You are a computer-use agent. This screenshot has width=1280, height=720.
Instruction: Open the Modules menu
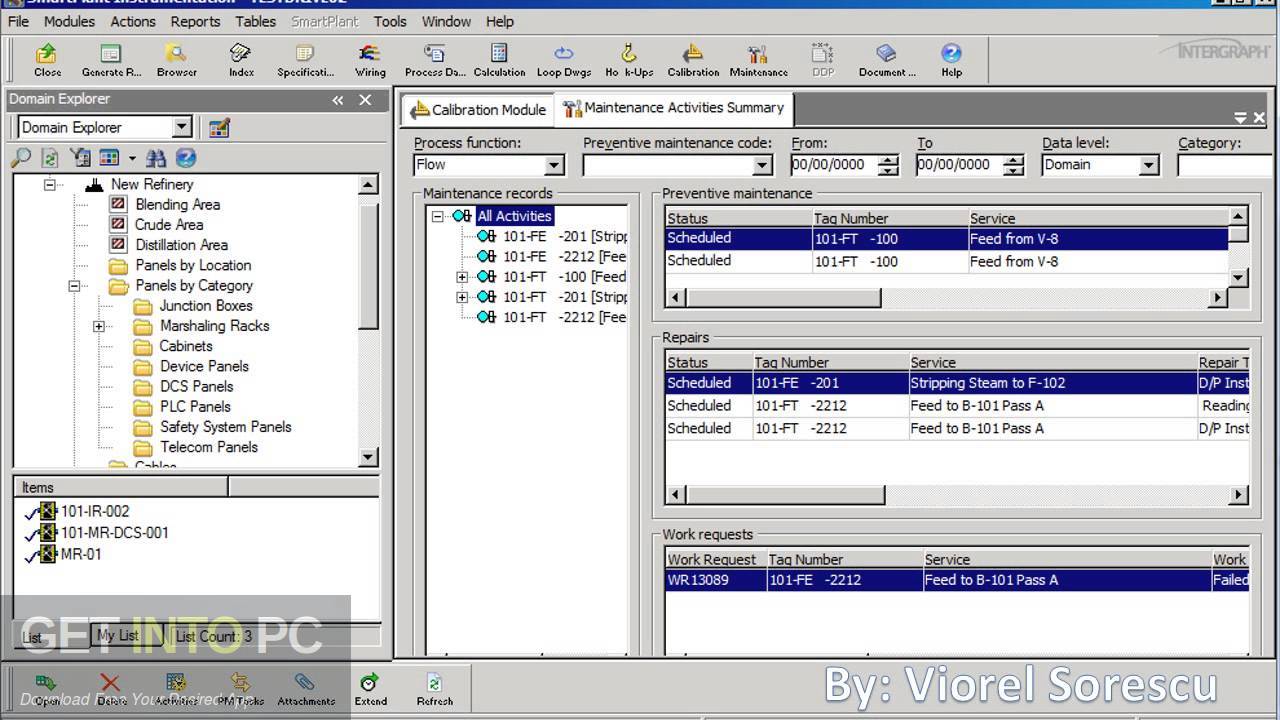69,21
